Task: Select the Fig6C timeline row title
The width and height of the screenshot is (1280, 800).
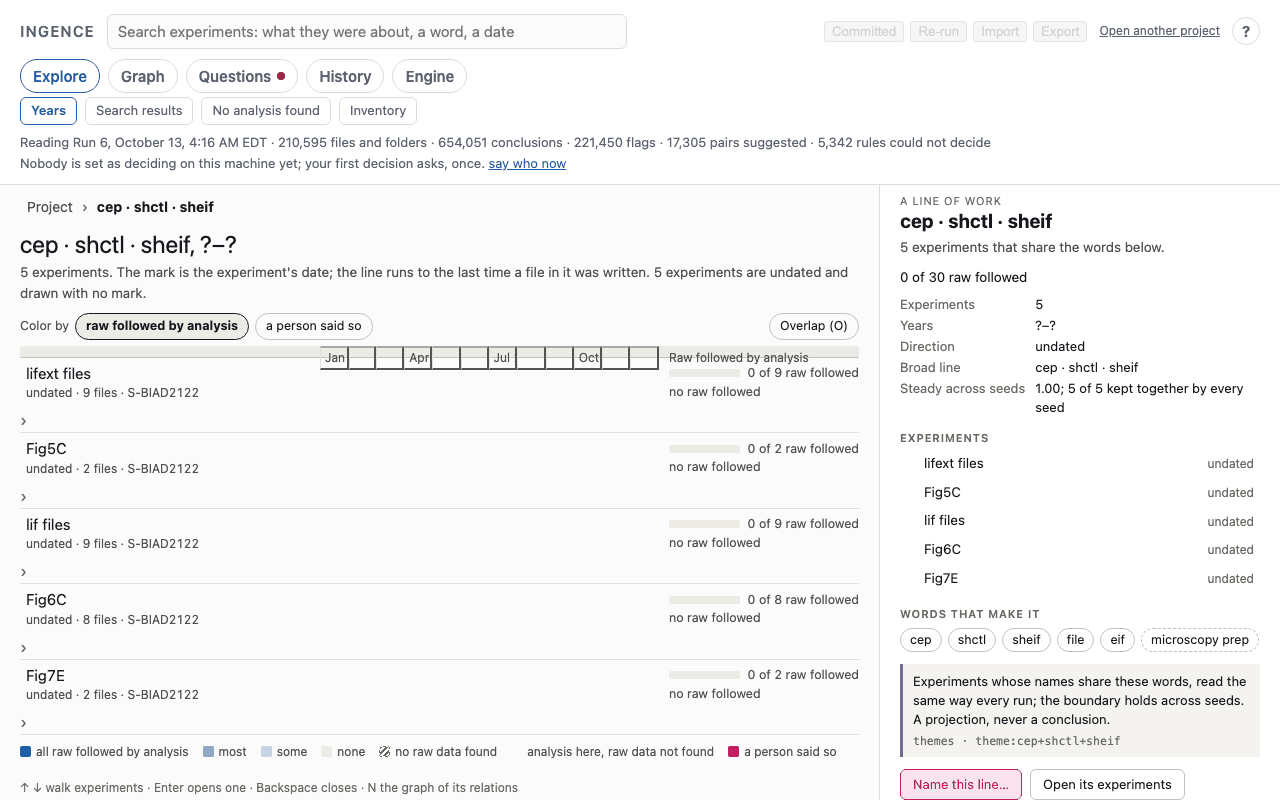Action: click(x=46, y=600)
